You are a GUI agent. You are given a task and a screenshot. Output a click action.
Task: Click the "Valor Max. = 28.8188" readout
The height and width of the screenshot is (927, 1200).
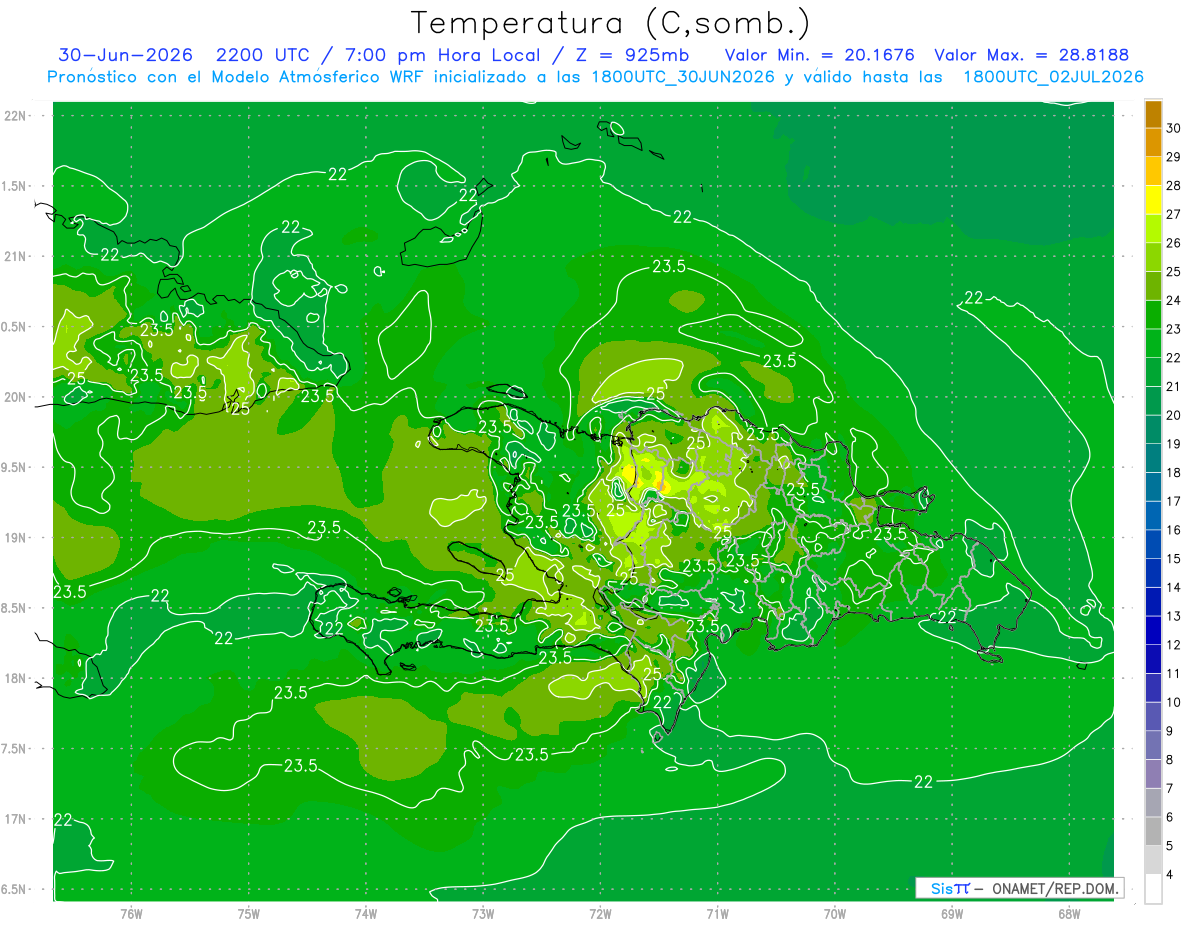1031,55
